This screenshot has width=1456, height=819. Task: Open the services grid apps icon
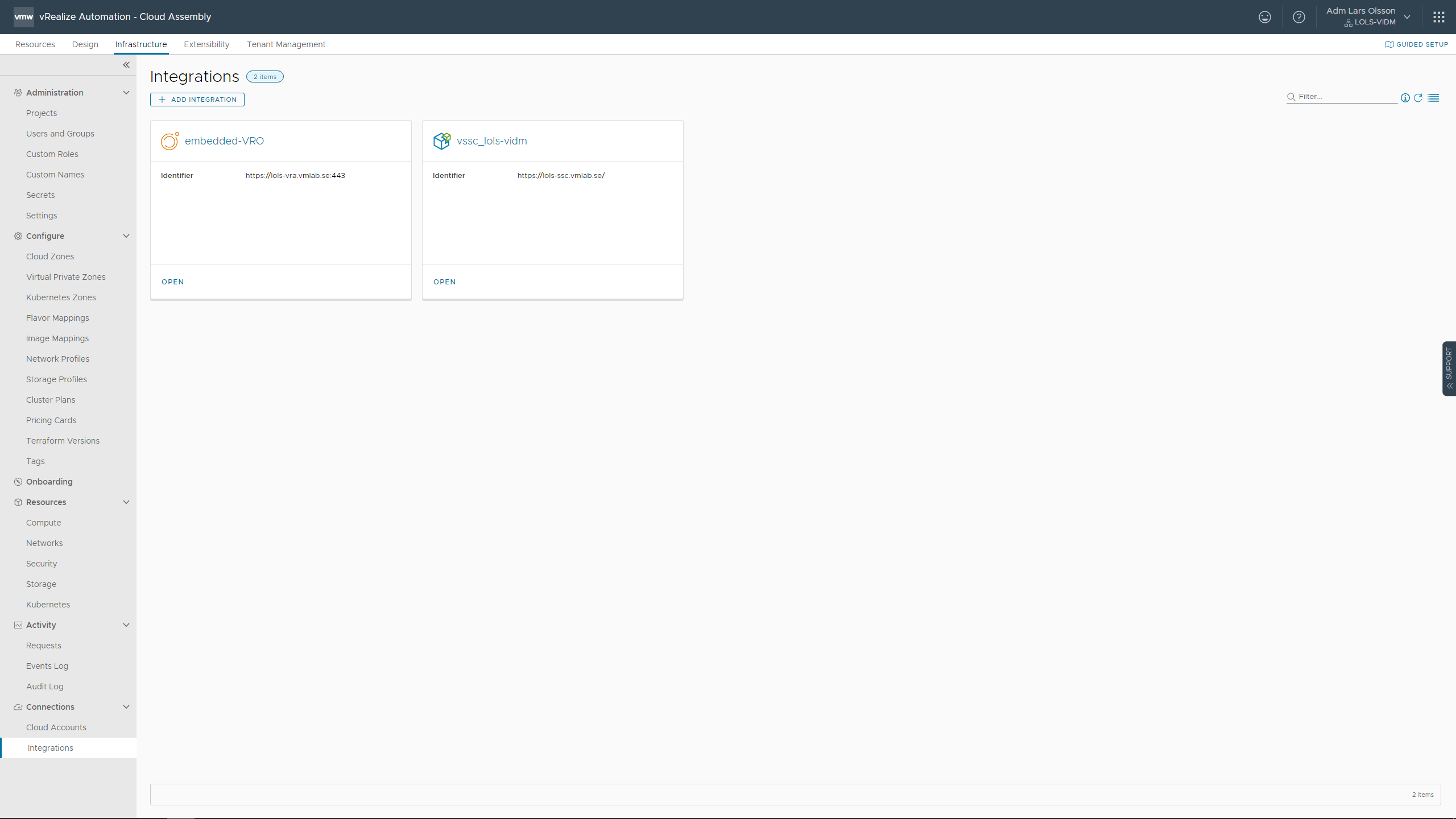point(1438,17)
